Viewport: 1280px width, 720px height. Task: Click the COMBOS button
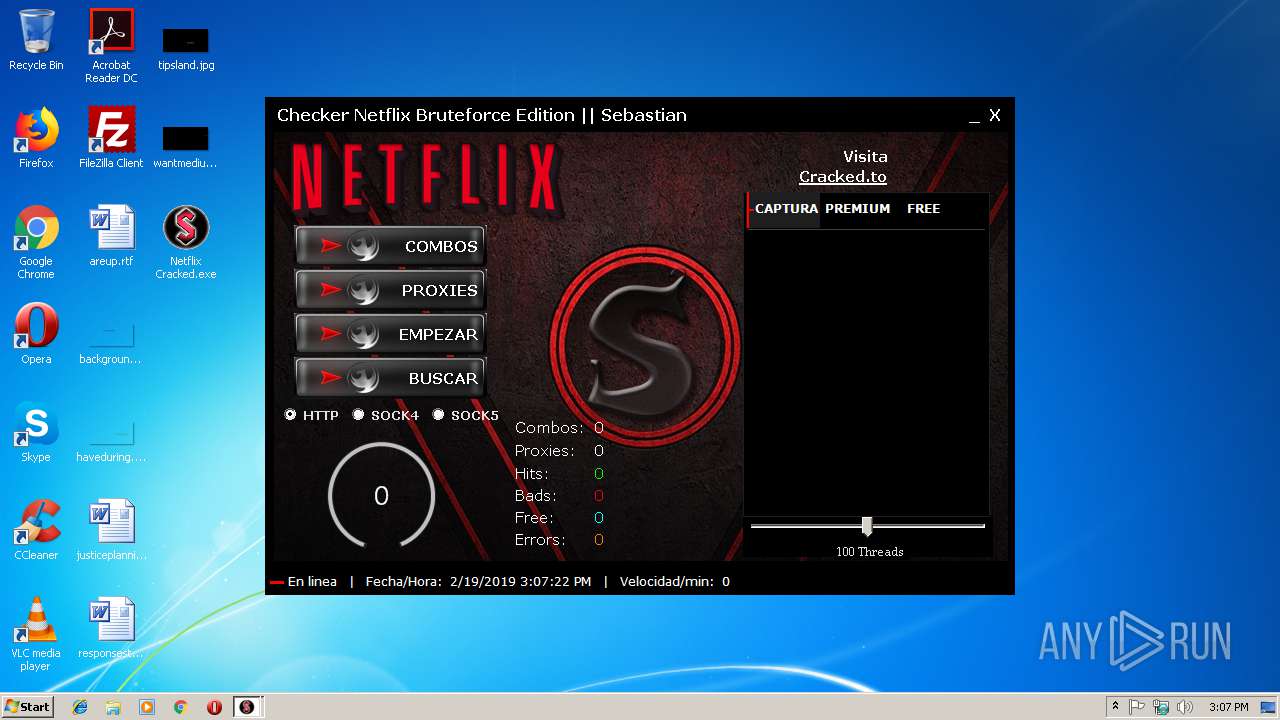pos(390,246)
